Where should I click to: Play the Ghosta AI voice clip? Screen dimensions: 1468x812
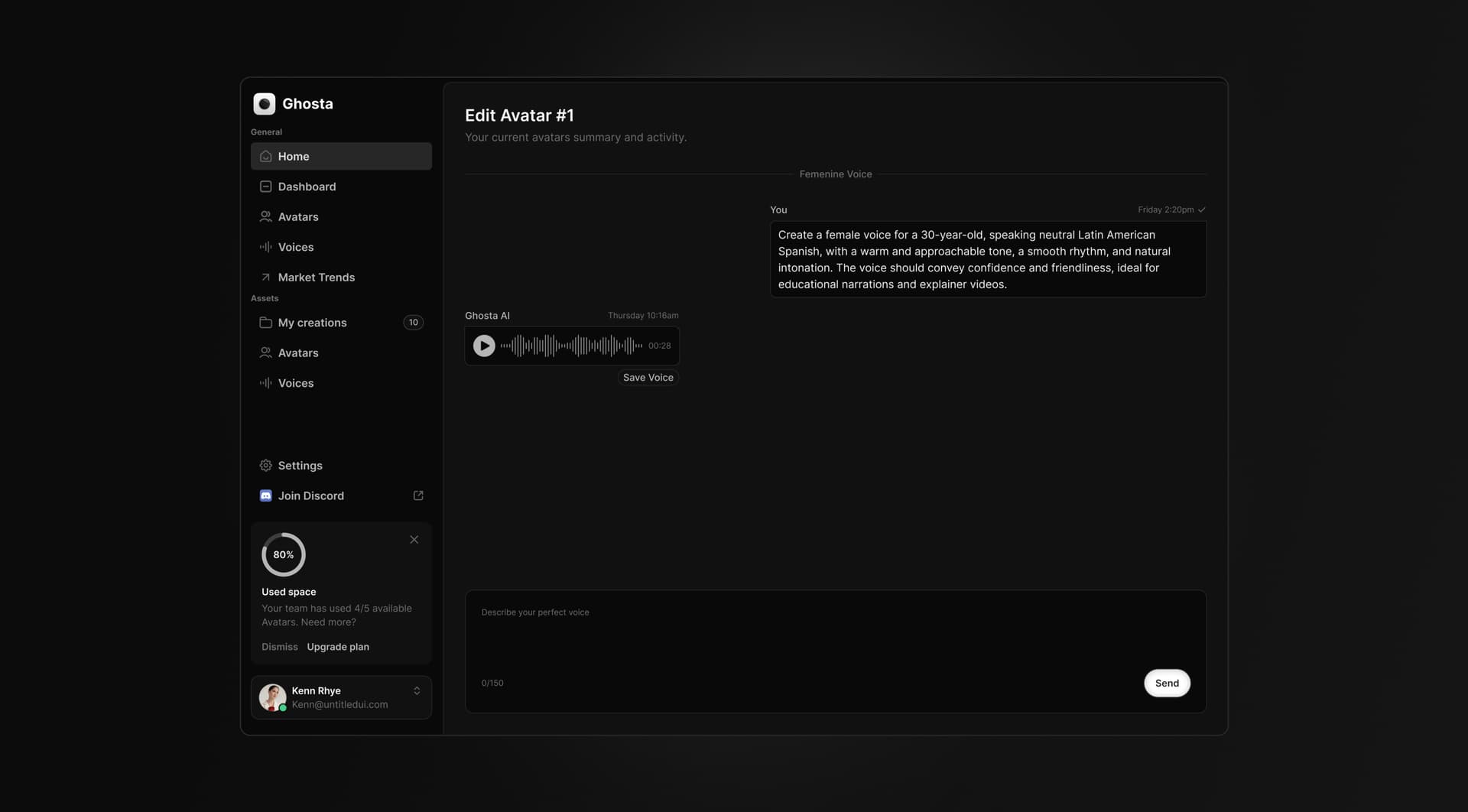tap(483, 346)
